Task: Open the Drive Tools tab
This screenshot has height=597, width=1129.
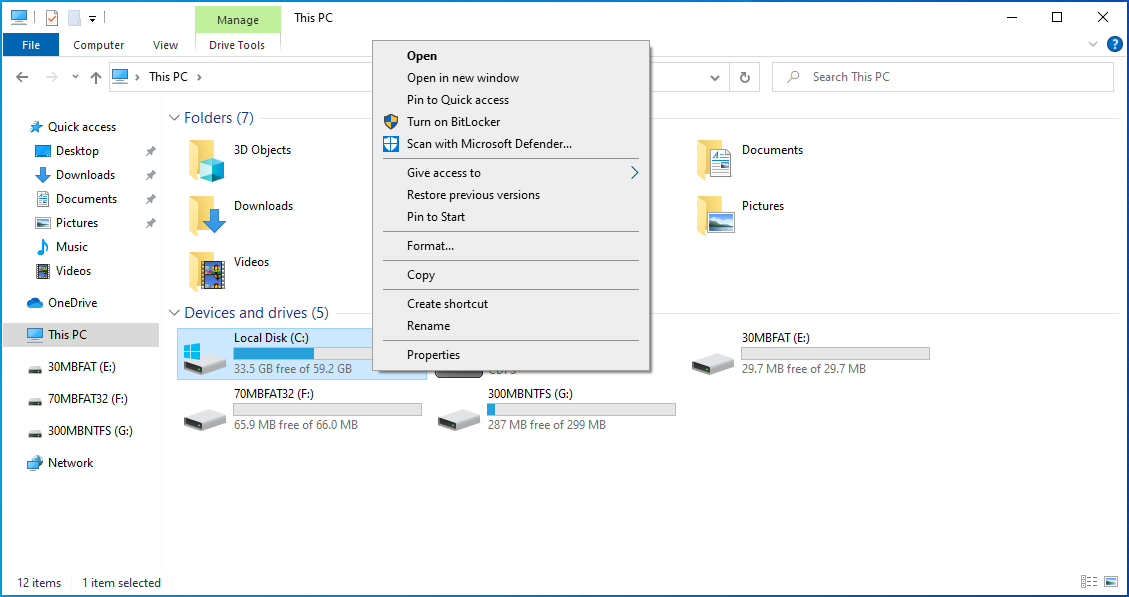Action: (237, 45)
